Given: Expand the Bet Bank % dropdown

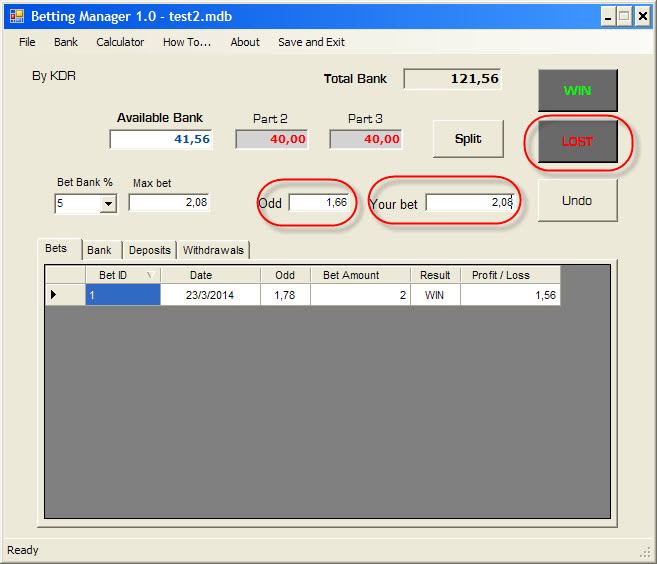Looking at the screenshot, I should pyautogui.click(x=107, y=203).
